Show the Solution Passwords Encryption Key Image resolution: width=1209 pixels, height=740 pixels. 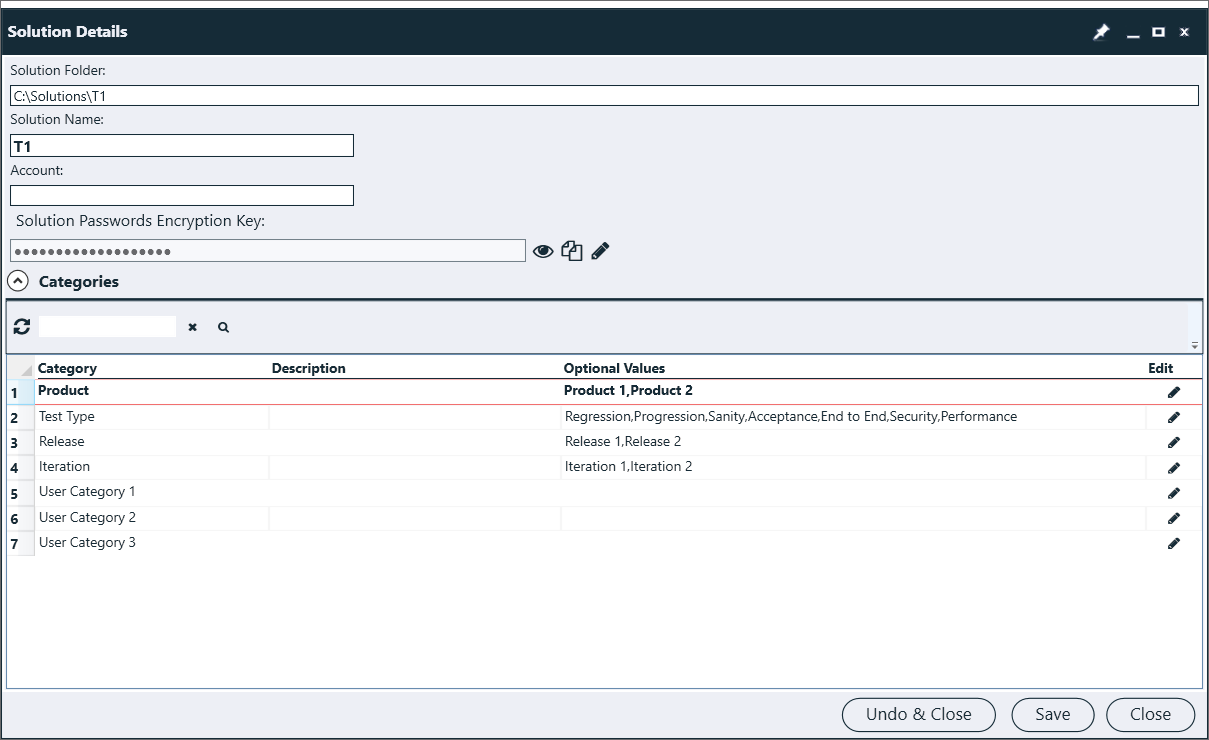click(x=543, y=250)
